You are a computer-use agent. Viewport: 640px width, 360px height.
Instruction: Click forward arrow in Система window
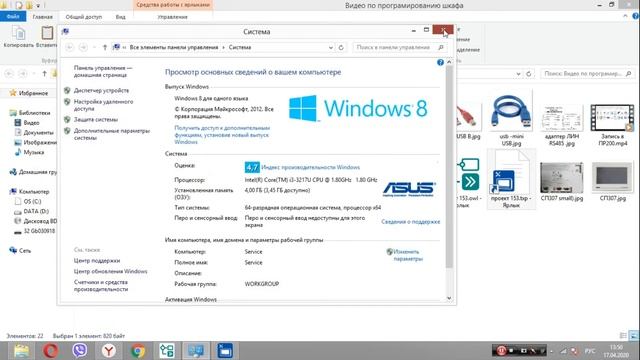[83, 47]
